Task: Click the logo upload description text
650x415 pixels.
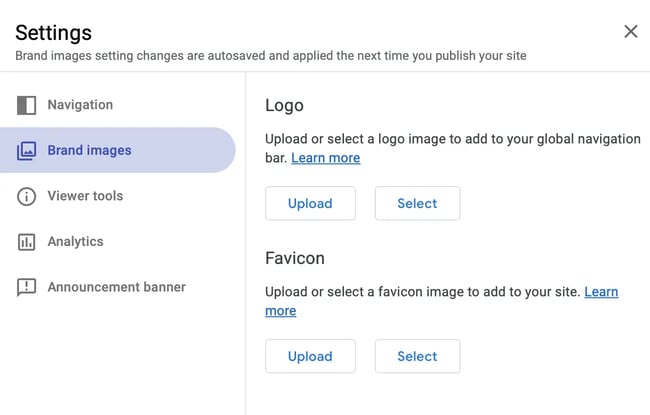Action: [453, 148]
